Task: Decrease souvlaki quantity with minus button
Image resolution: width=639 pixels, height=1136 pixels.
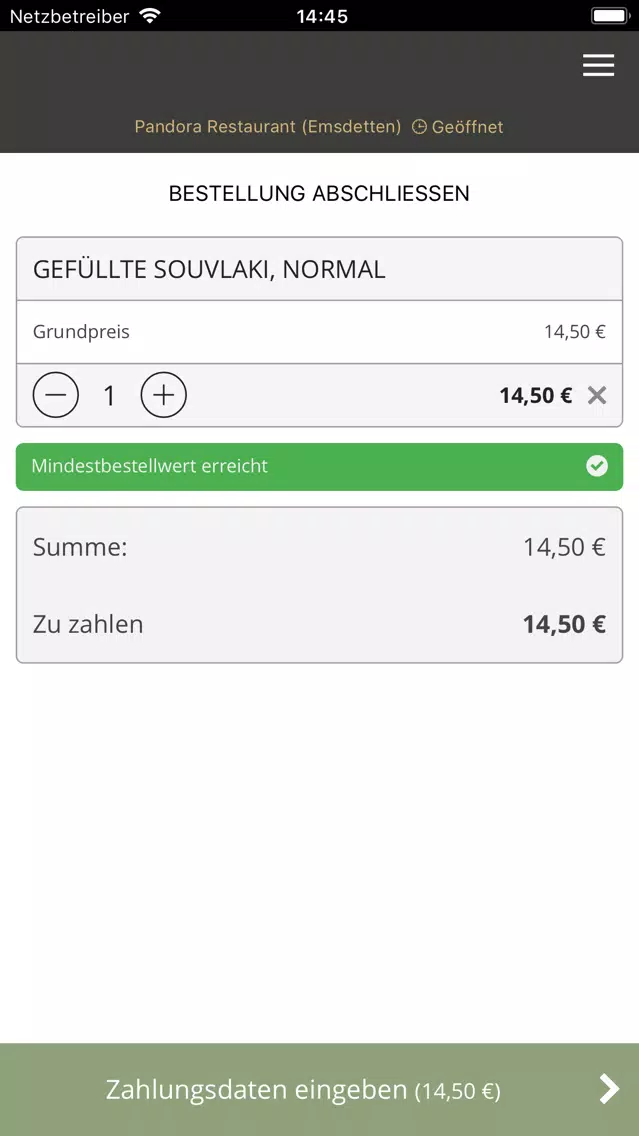Action: [x=56, y=395]
